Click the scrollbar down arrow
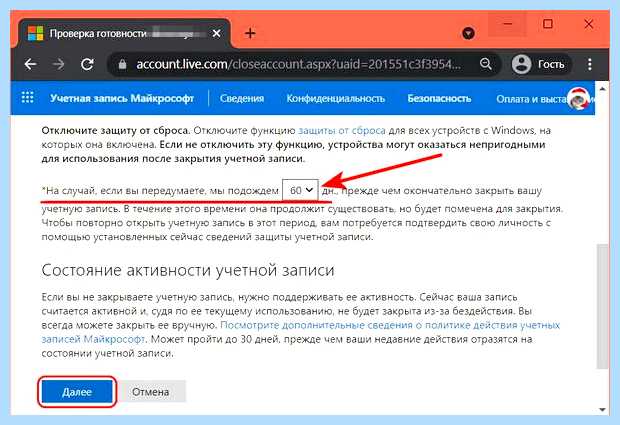This screenshot has width=620, height=425. tap(602, 410)
